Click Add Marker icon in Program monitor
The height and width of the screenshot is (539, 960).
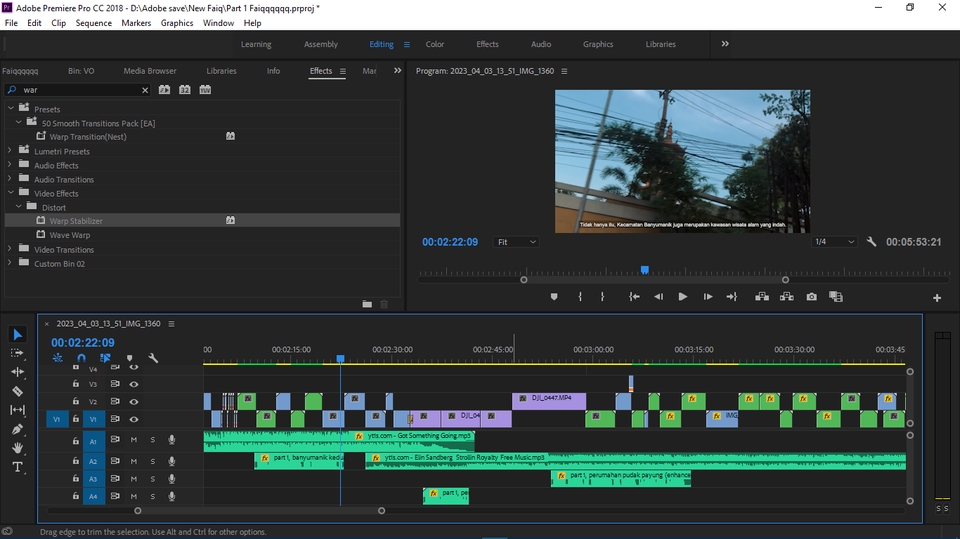click(x=554, y=297)
